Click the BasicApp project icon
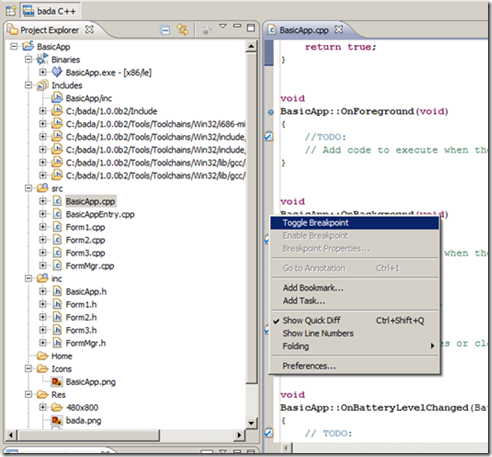This screenshot has height=457, width=492. pyautogui.click(x=28, y=46)
